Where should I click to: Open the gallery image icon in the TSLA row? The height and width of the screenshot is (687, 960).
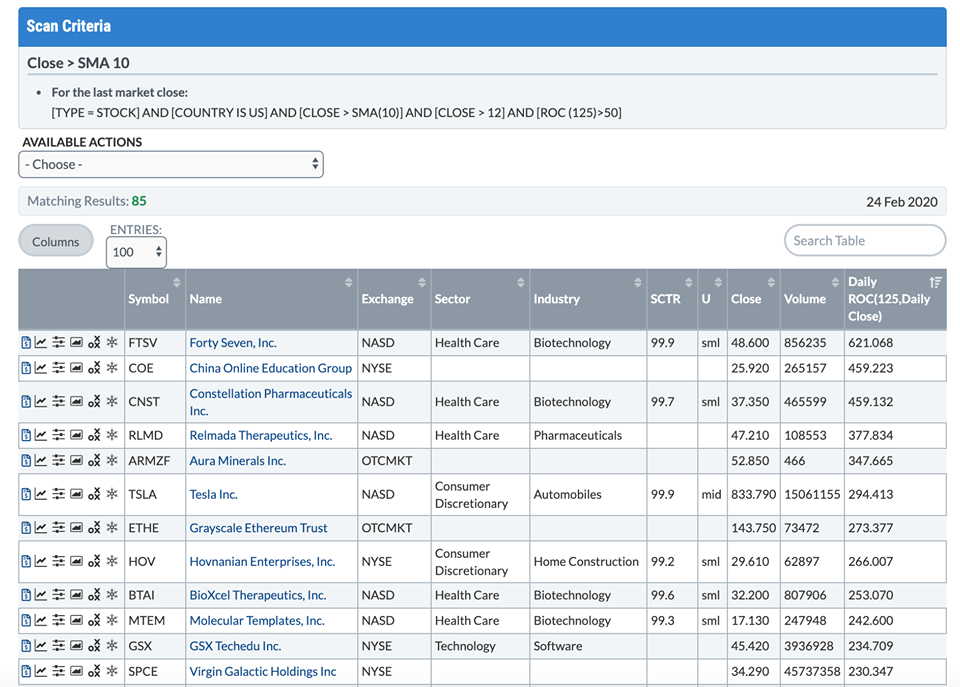tap(77, 494)
